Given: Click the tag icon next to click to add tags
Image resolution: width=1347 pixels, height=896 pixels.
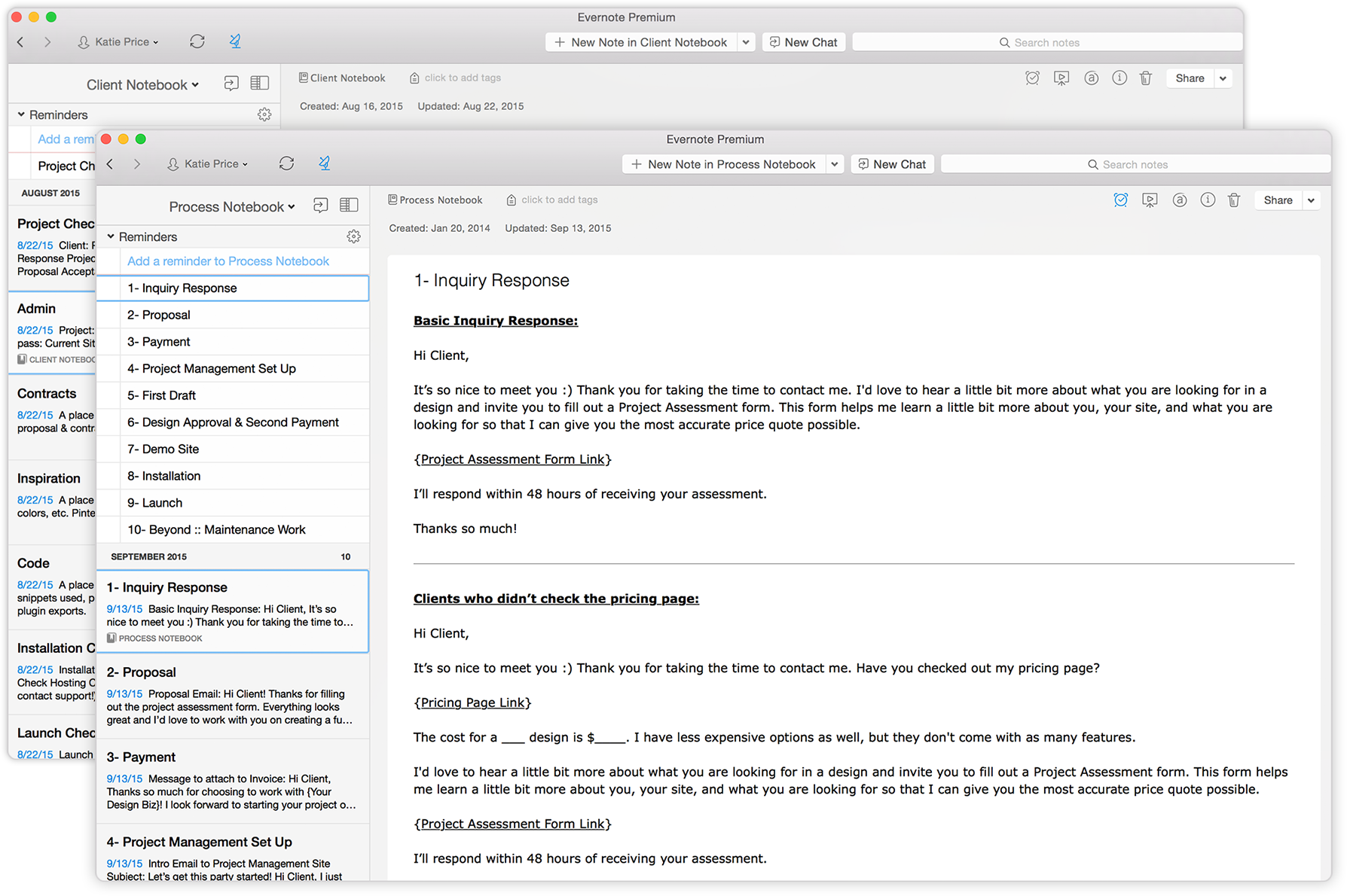Looking at the screenshot, I should 512,200.
